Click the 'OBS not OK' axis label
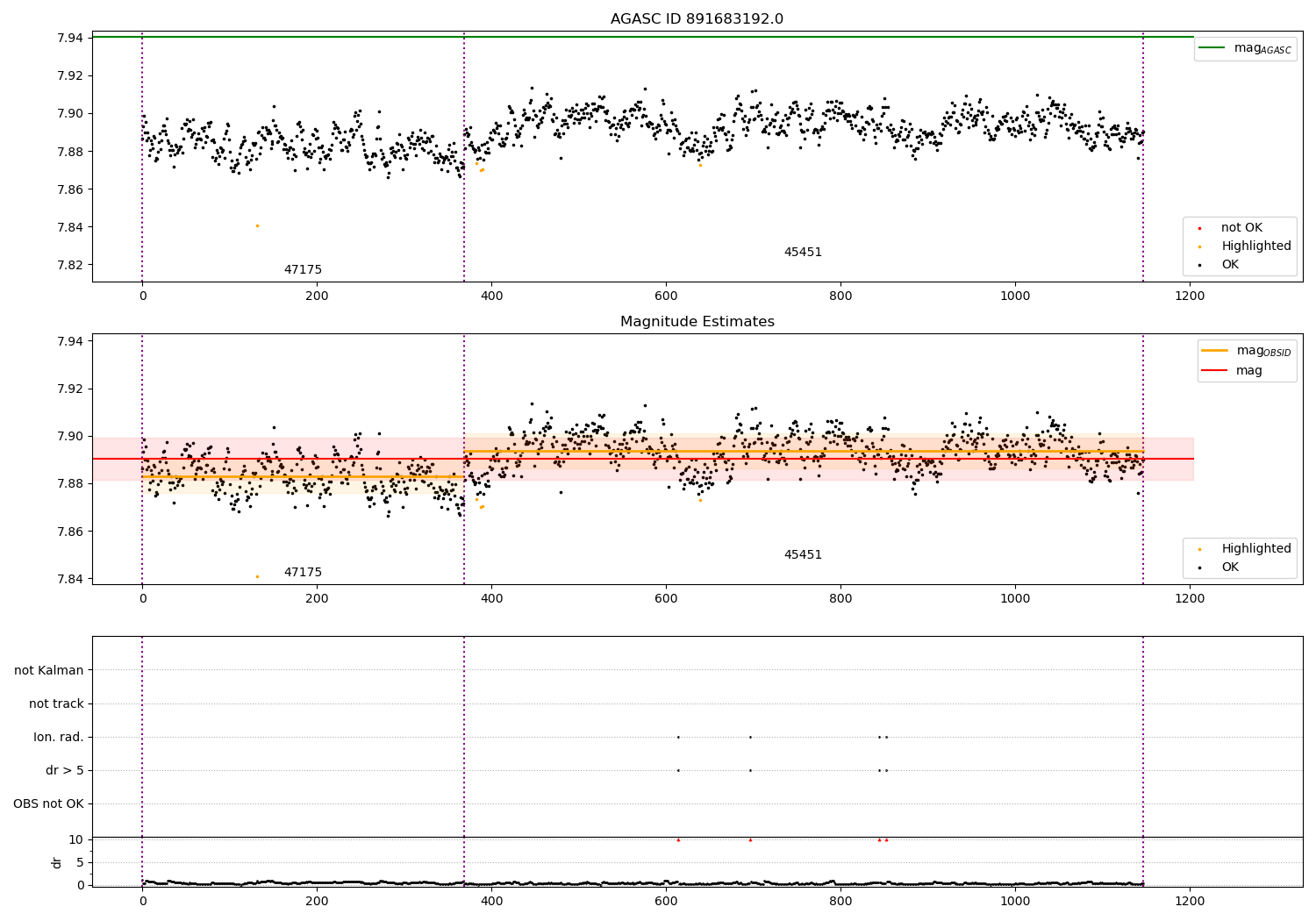Viewport: 1316px width, 921px height. [x=48, y=803]
